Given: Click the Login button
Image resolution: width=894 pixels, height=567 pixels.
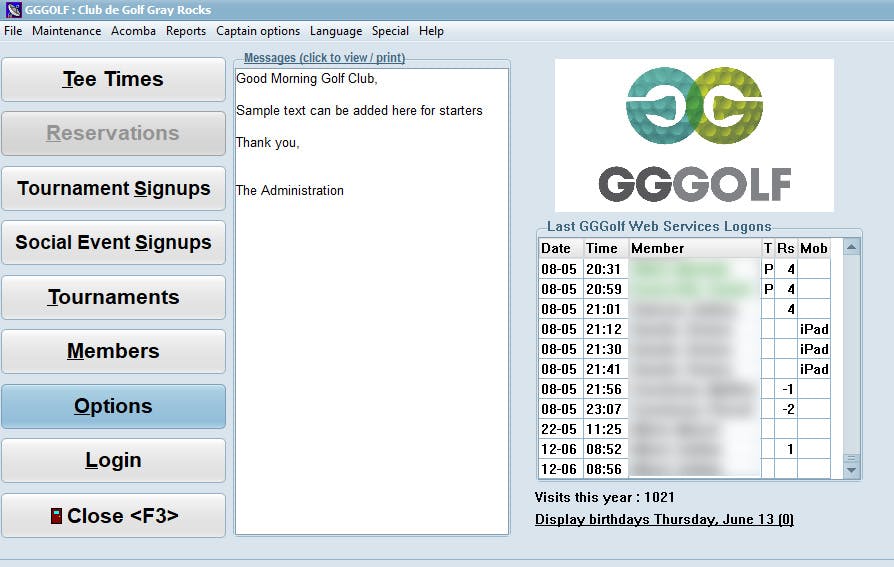Looking at the screenshot, I should 113,460.
